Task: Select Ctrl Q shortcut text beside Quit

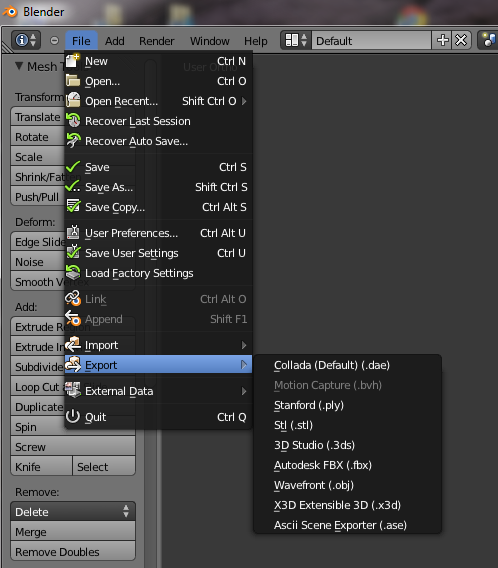Action: coord(232,417)
